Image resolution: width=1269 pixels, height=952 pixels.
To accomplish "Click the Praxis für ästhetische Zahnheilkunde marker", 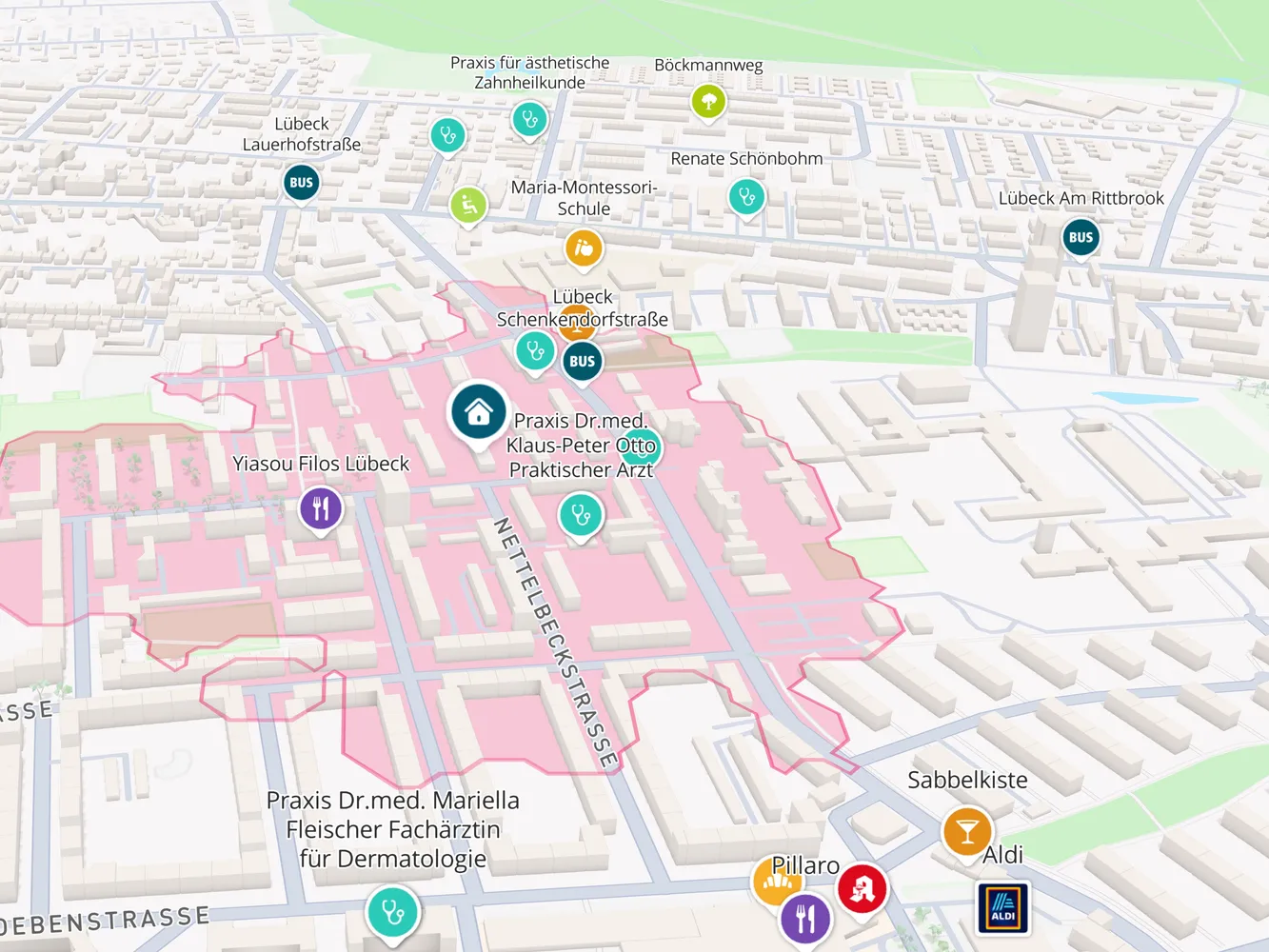I will 529,120.
